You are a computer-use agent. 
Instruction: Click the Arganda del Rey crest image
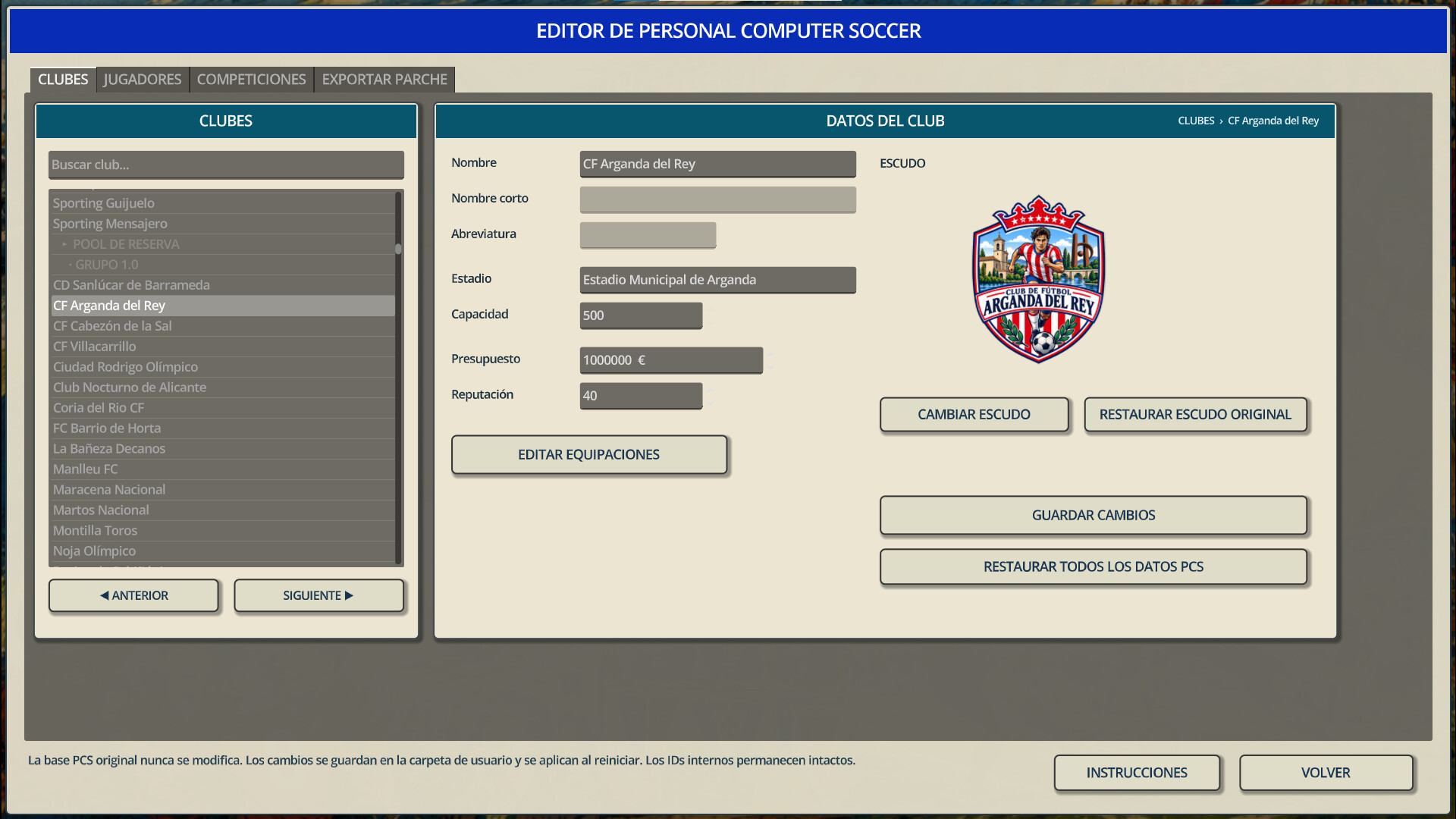(1038, 280)
